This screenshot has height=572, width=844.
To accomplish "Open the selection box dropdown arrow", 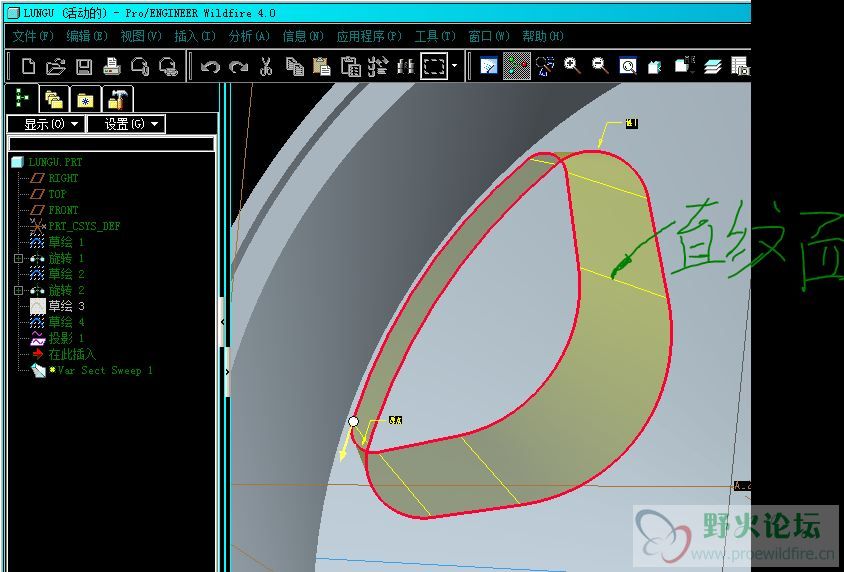I will point(455,66).
